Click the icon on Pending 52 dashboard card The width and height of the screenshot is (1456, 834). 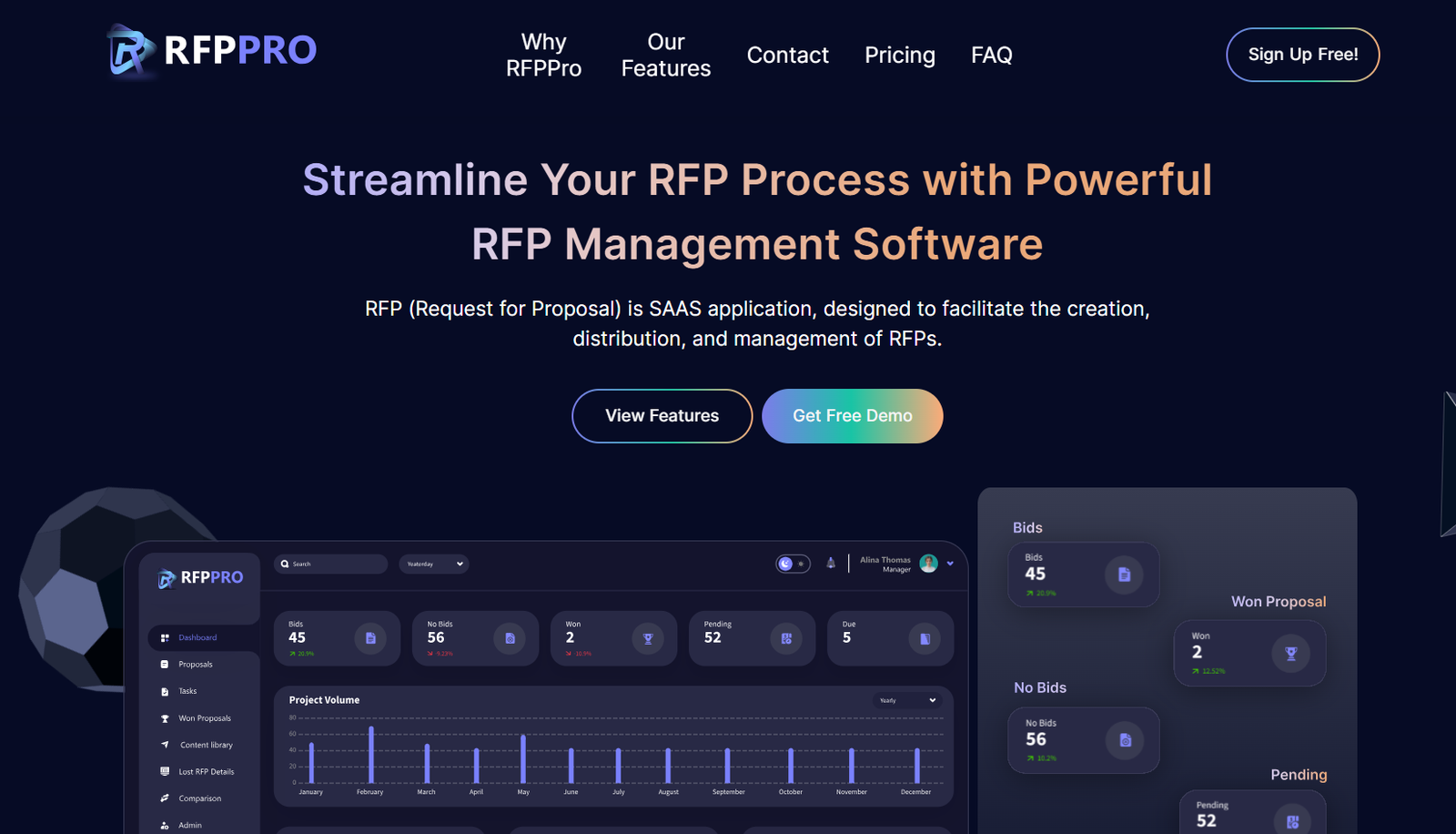786,638
